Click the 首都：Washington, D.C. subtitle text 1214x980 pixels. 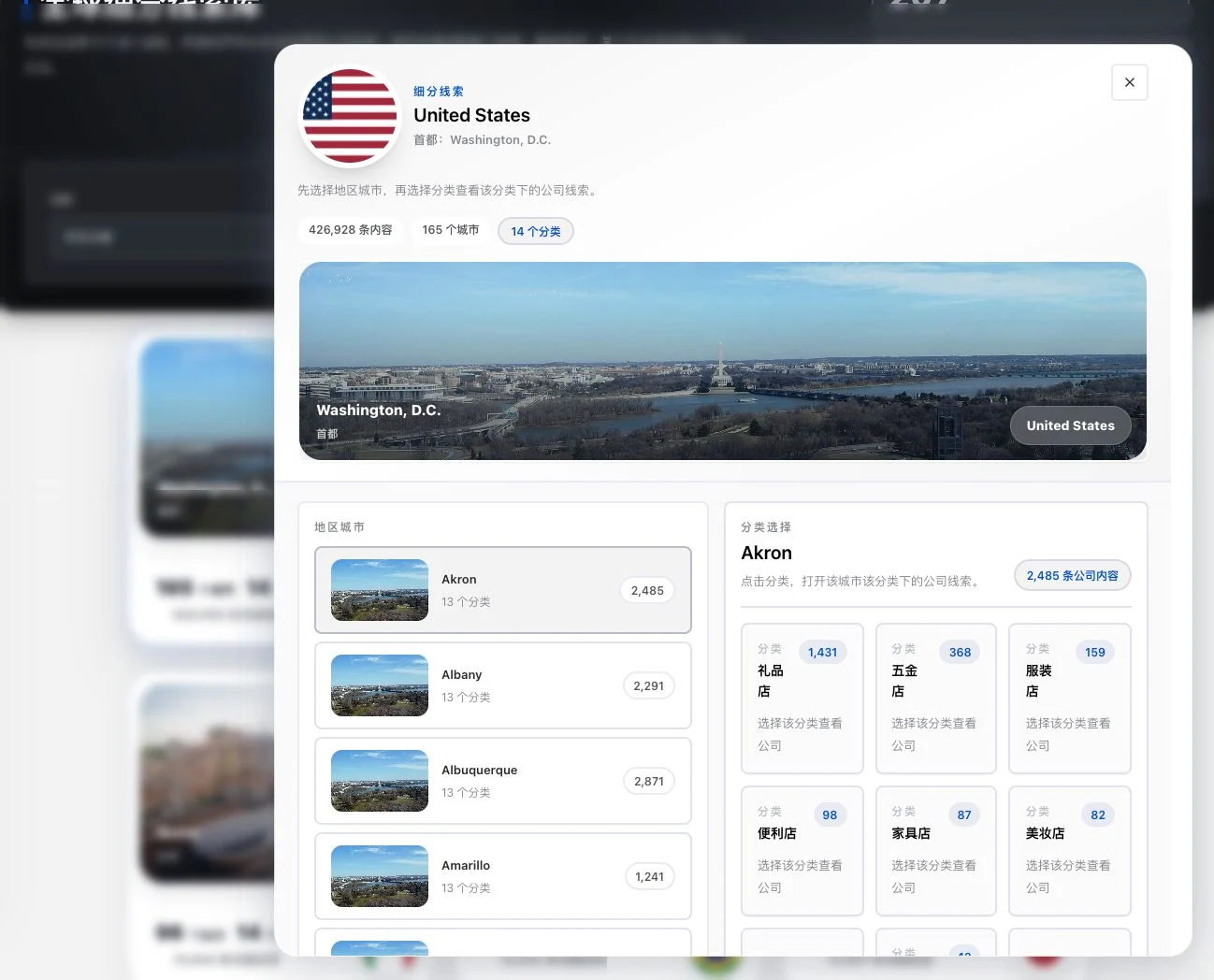point(483,140)
